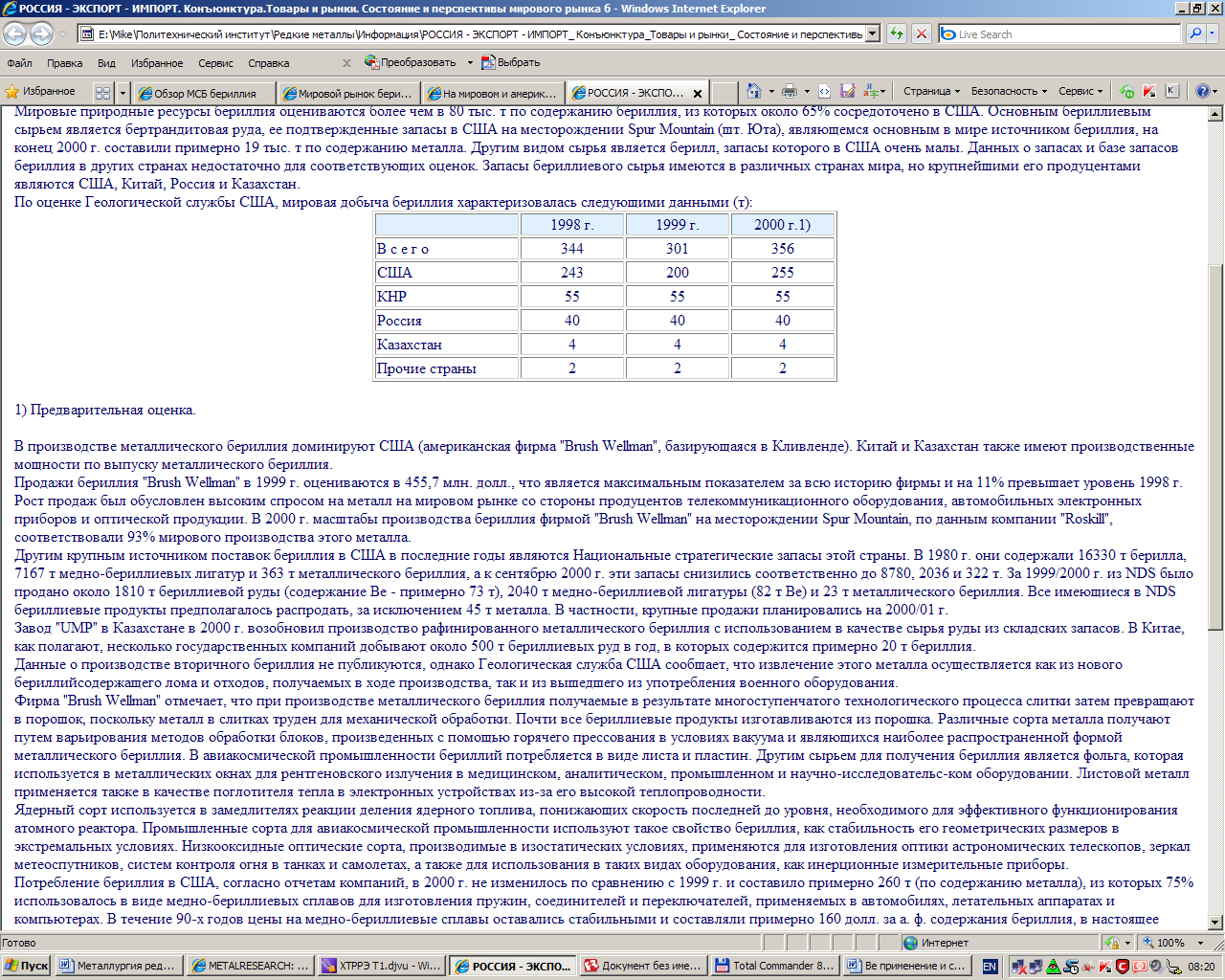Switch to the На мировом и америк... tab
The height and width of the screenshot is (980, 1225).
tap(492, 93)
